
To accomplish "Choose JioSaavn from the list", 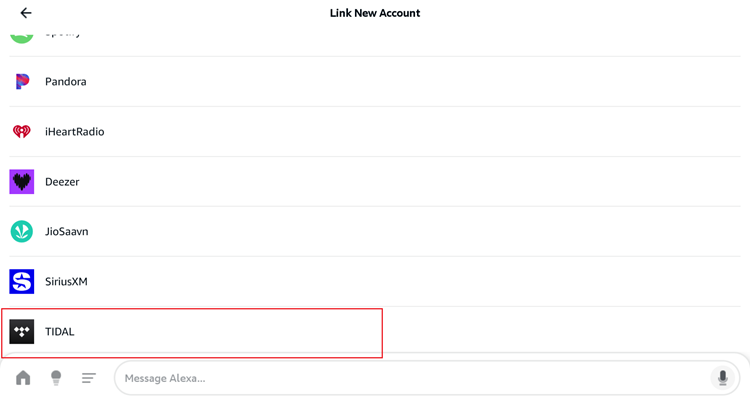I will [375, 231].
